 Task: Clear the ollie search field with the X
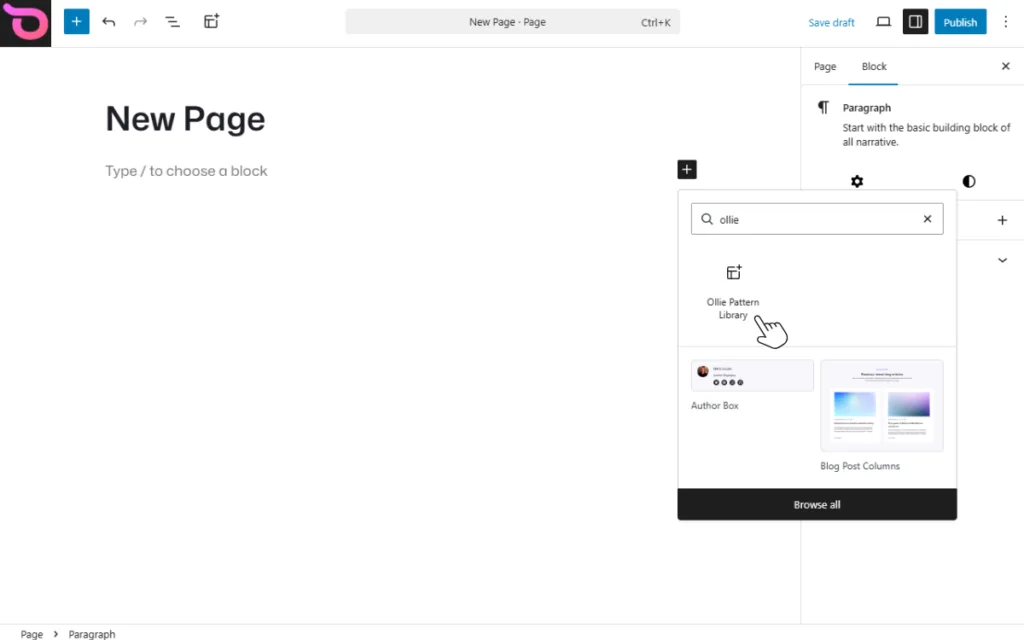pos(927,218)
